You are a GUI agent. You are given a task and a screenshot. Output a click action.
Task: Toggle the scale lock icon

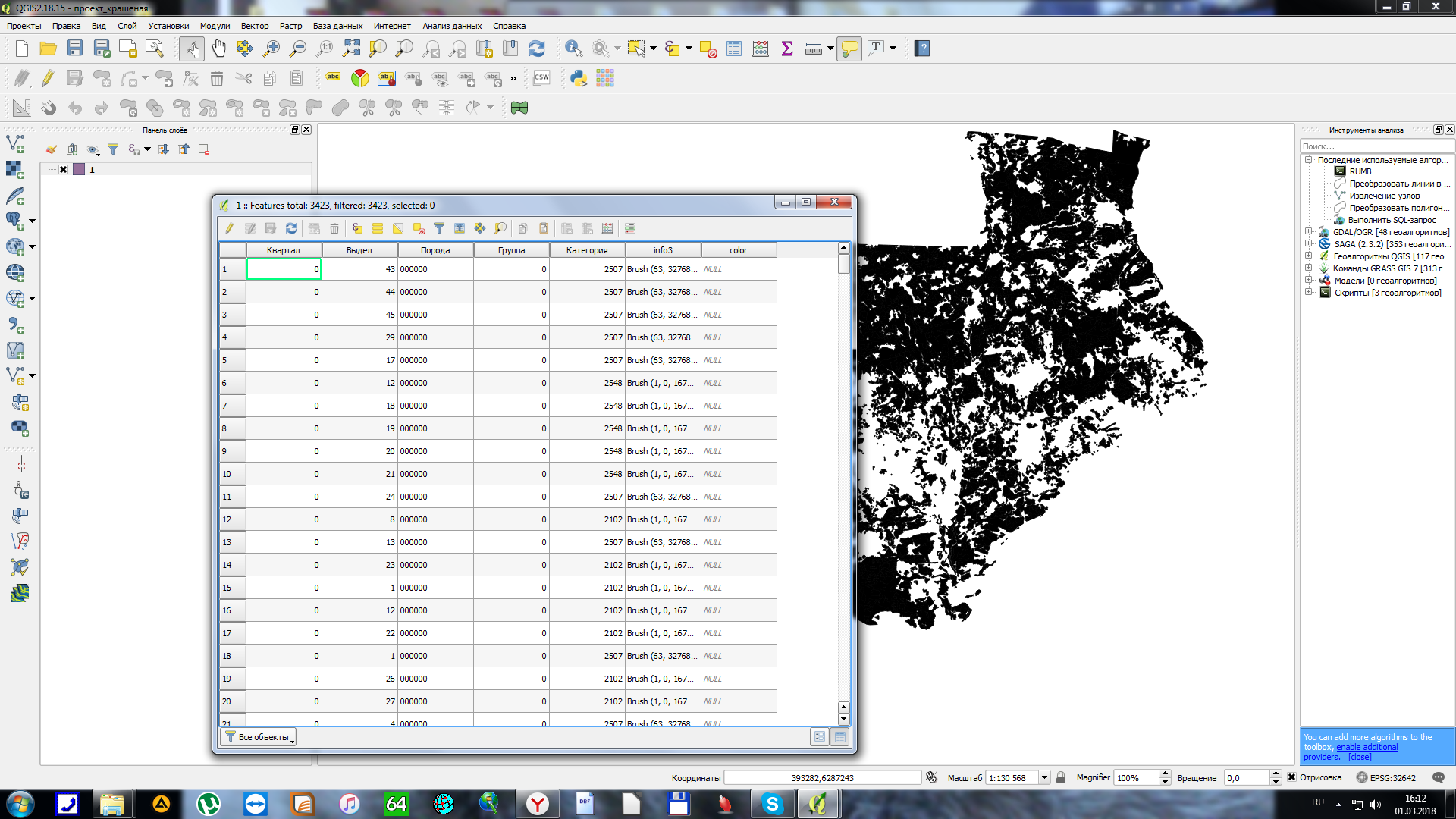[1061, 777]
